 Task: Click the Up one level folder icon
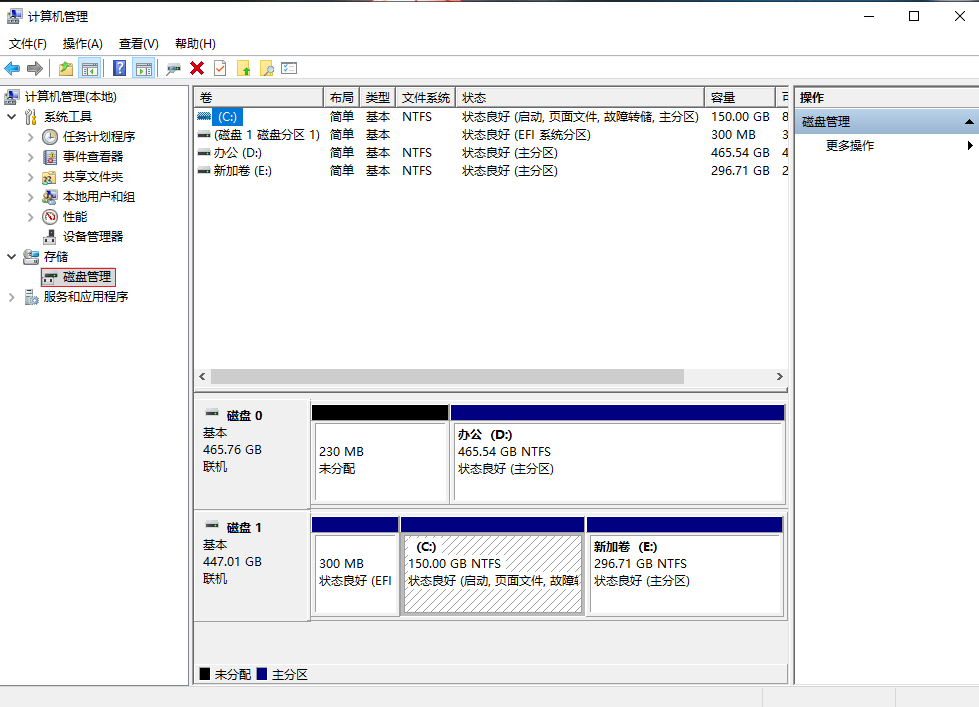[x=66, y=68]
